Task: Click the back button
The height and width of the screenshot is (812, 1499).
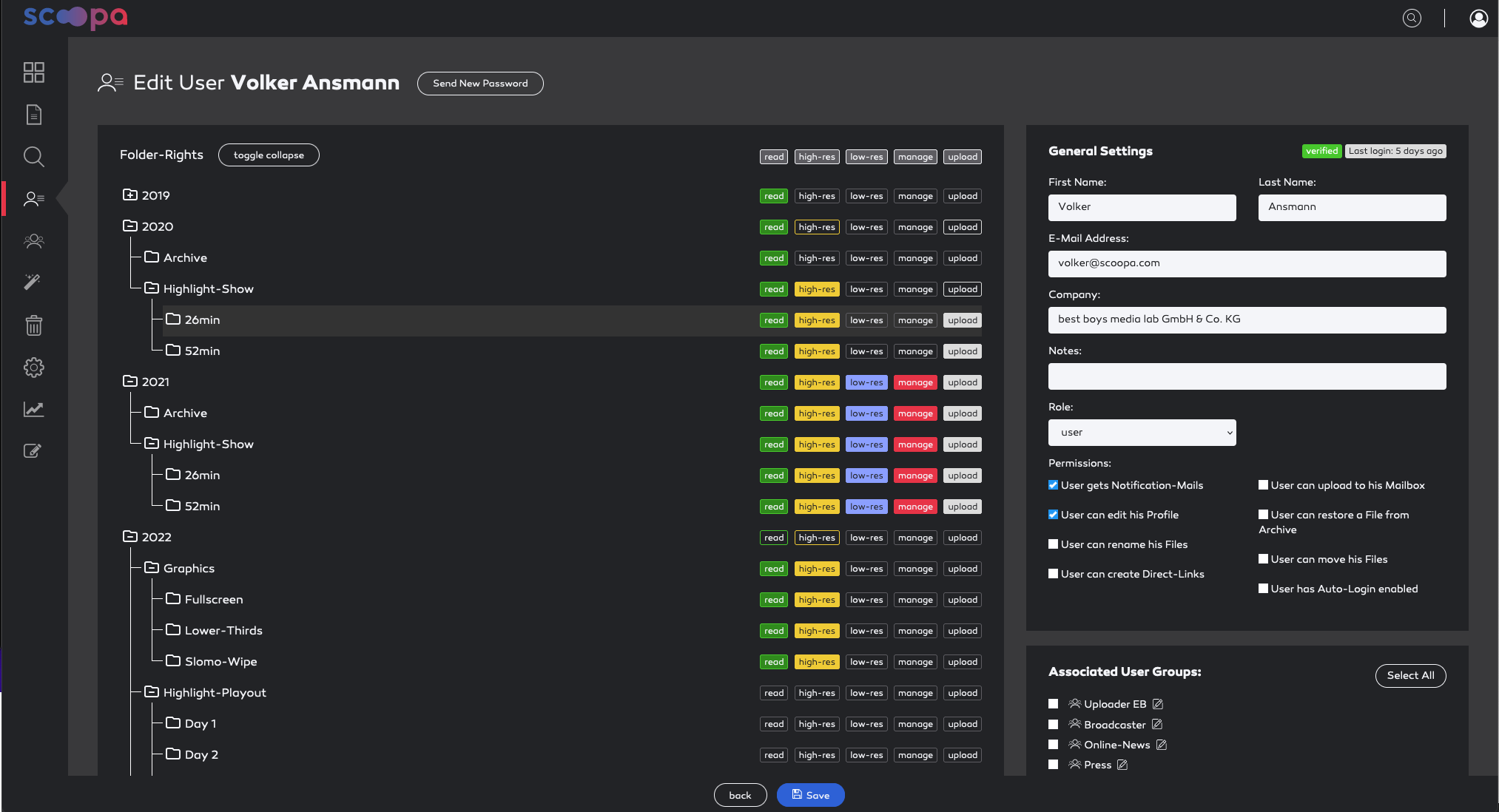Action: (740, 795)
